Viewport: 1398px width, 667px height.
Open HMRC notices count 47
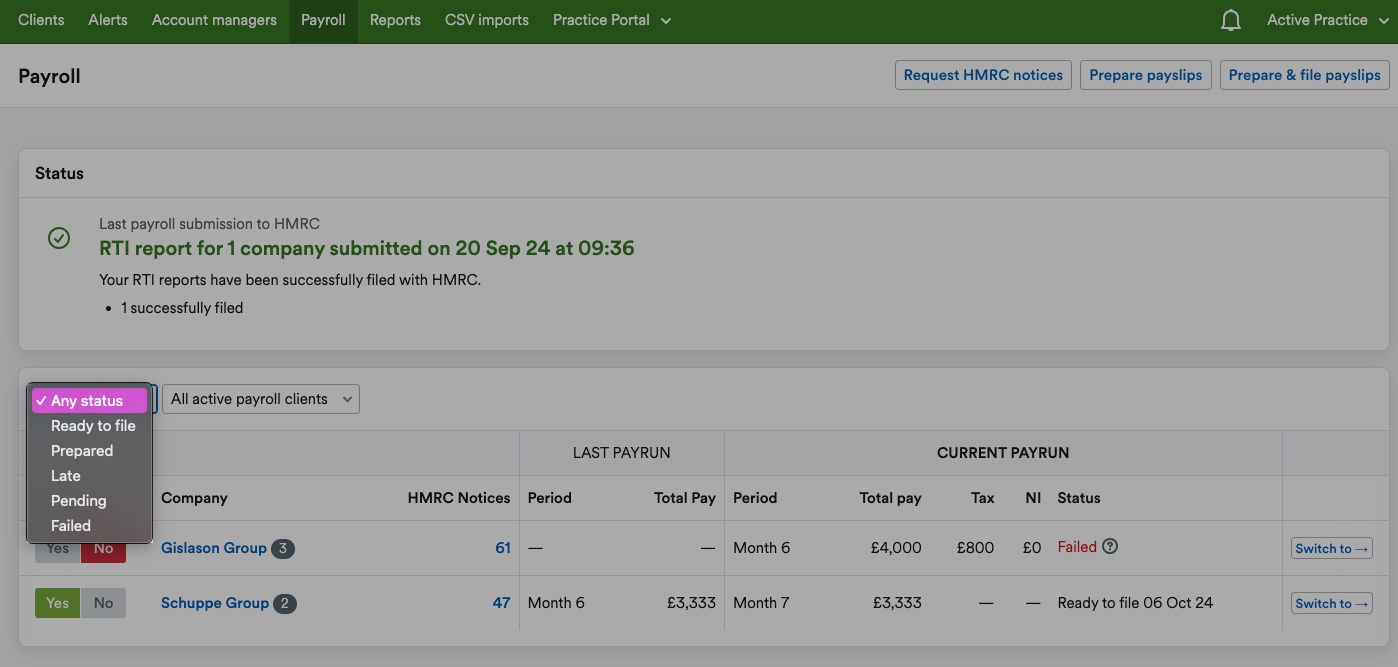(x=502, y=603)
